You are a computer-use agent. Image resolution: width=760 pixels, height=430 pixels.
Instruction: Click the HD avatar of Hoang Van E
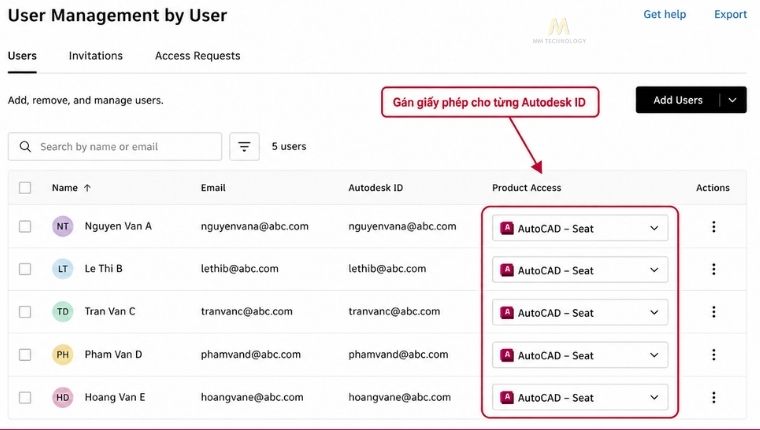(x=63, y=398)
